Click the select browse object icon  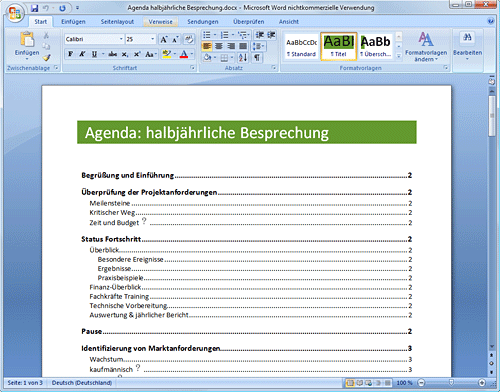(x=491, y=363)
